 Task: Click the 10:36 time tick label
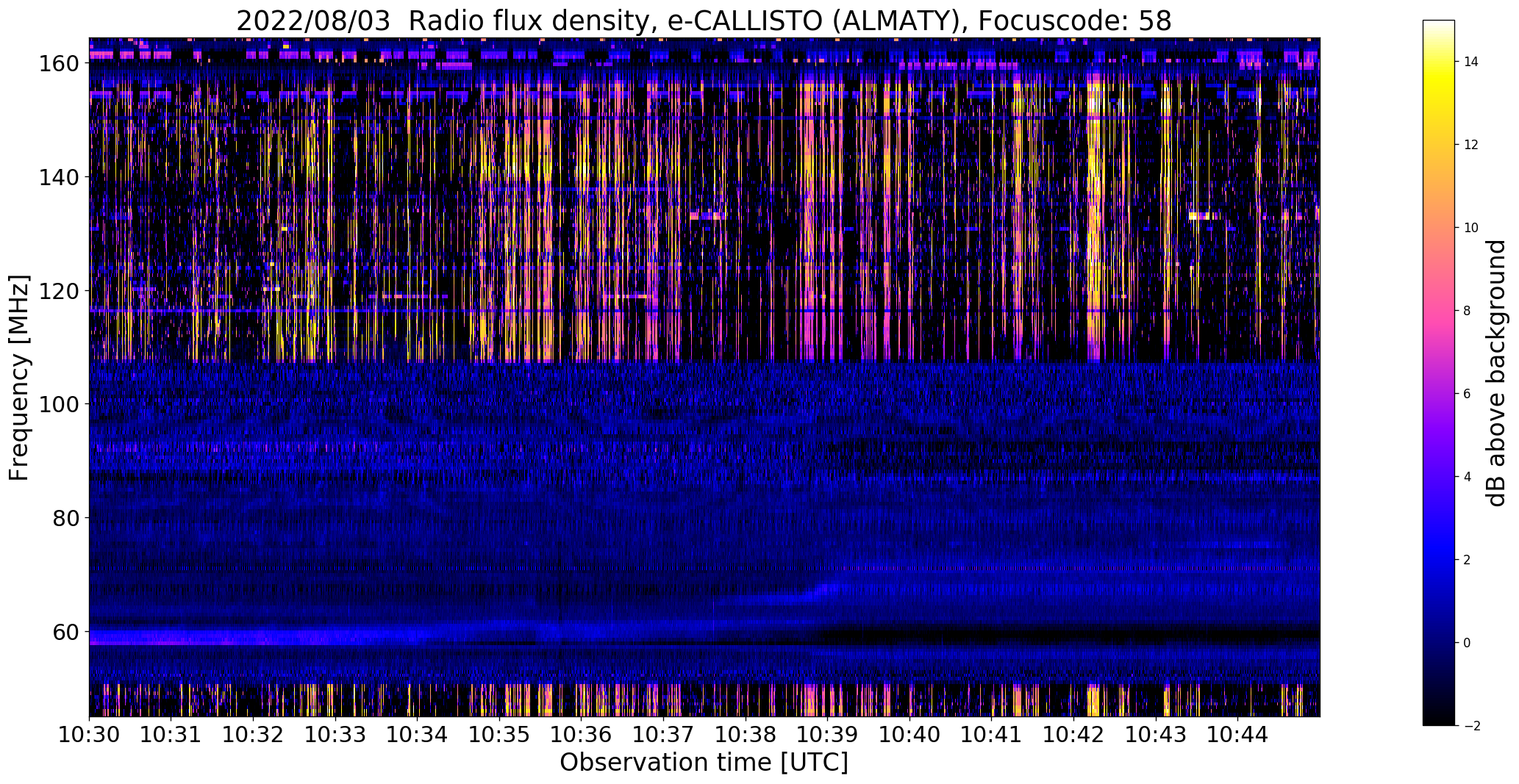point(582,733)
